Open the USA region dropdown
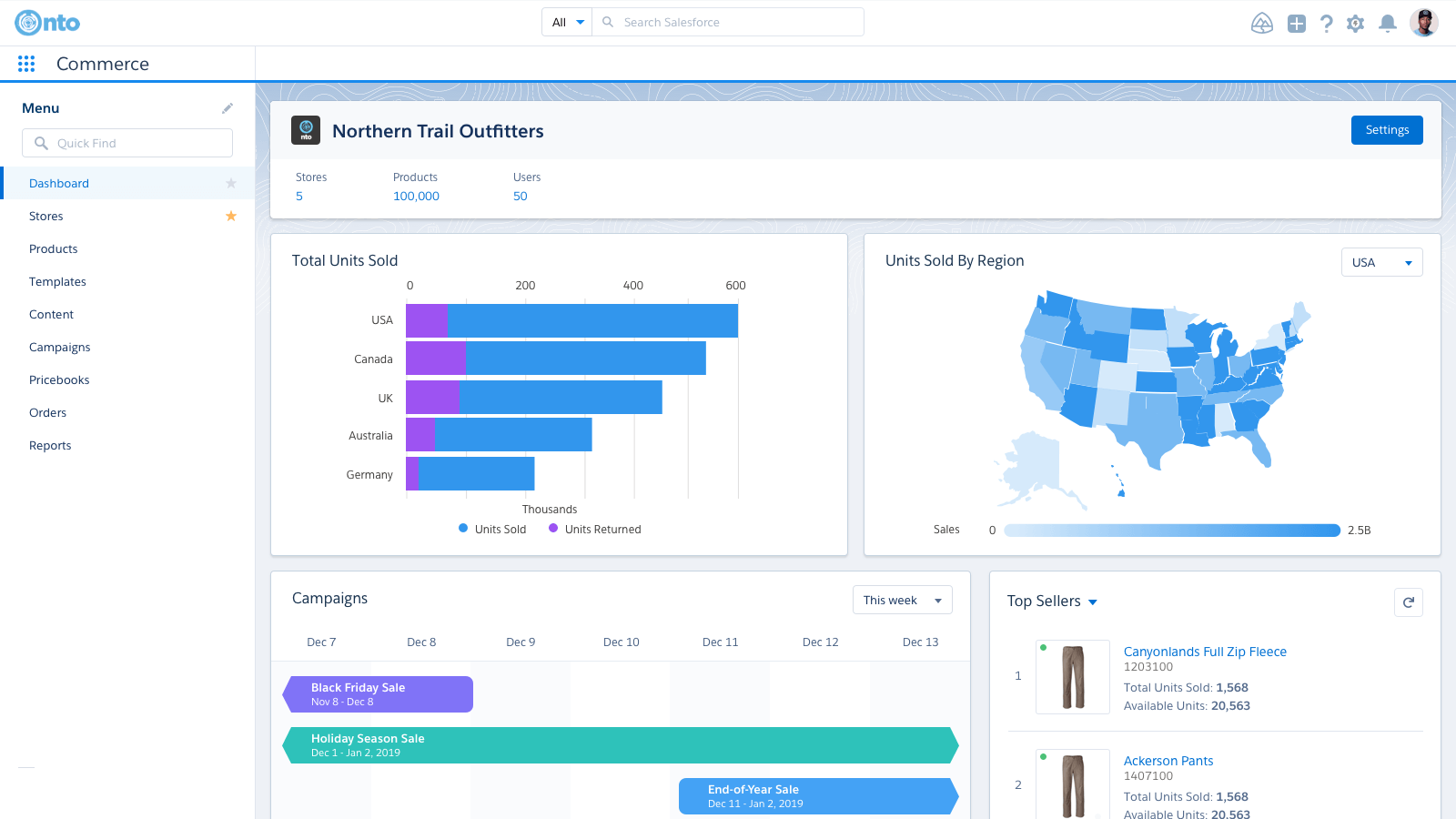This screenshot has width=1456, height=819. point(1381,263)
